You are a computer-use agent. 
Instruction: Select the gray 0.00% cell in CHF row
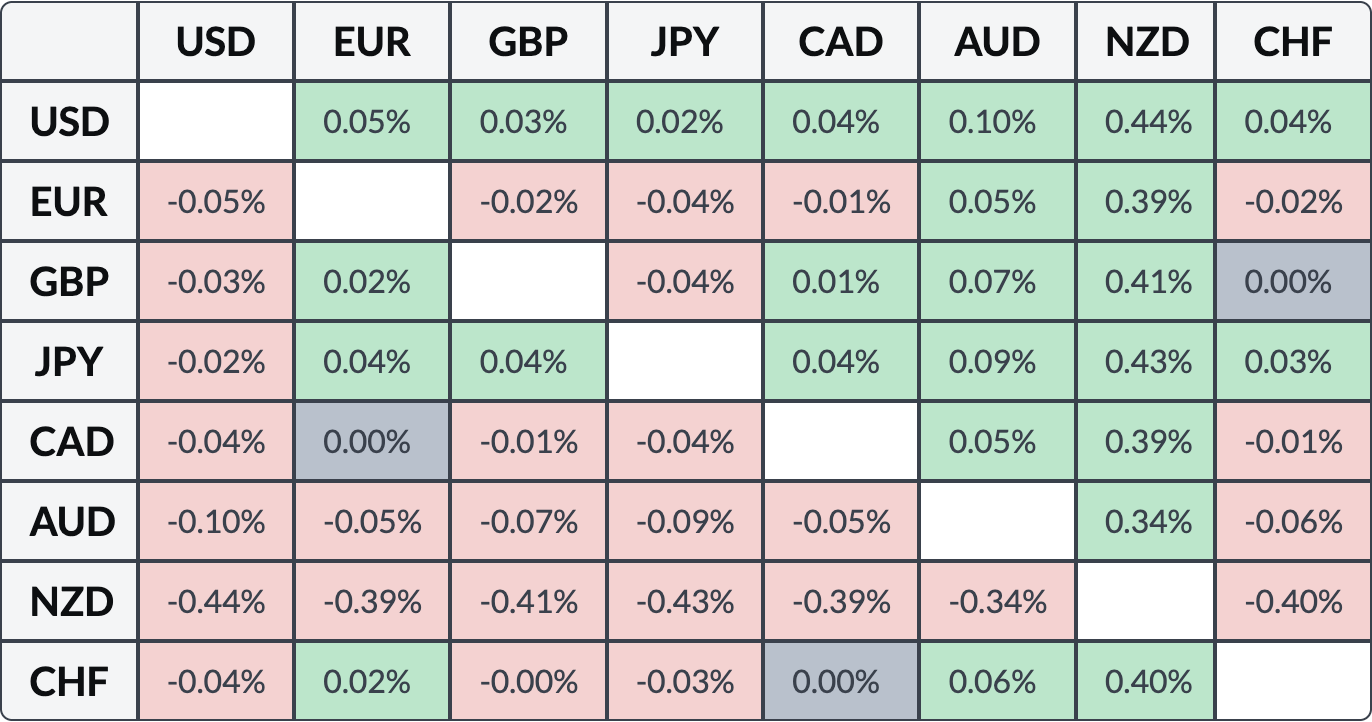click(840, 682)
